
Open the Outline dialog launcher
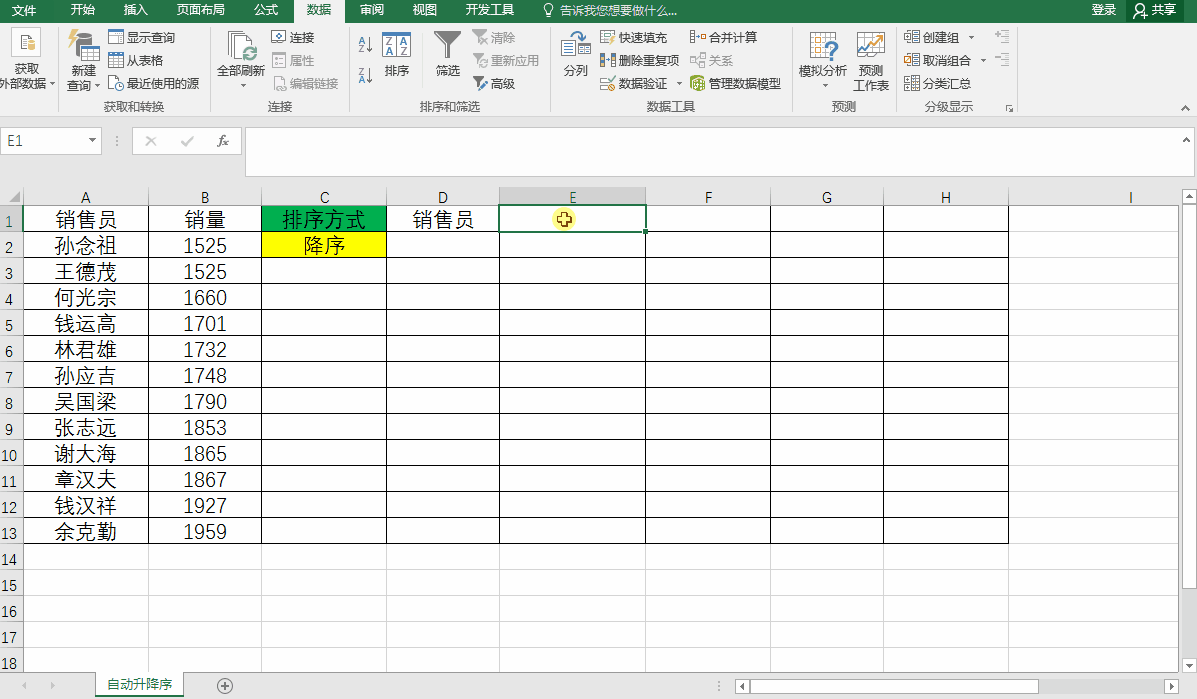coord(1009,108)
